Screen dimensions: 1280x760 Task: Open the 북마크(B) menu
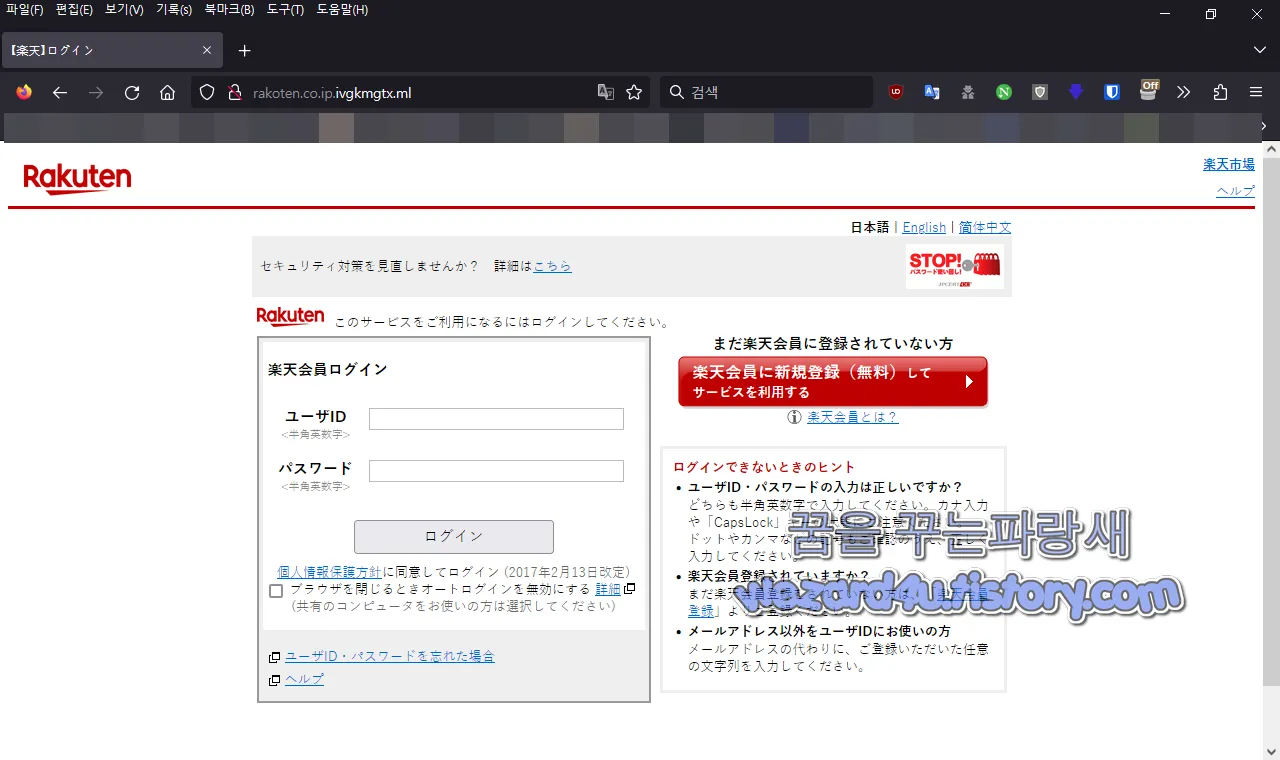point(229,10)
